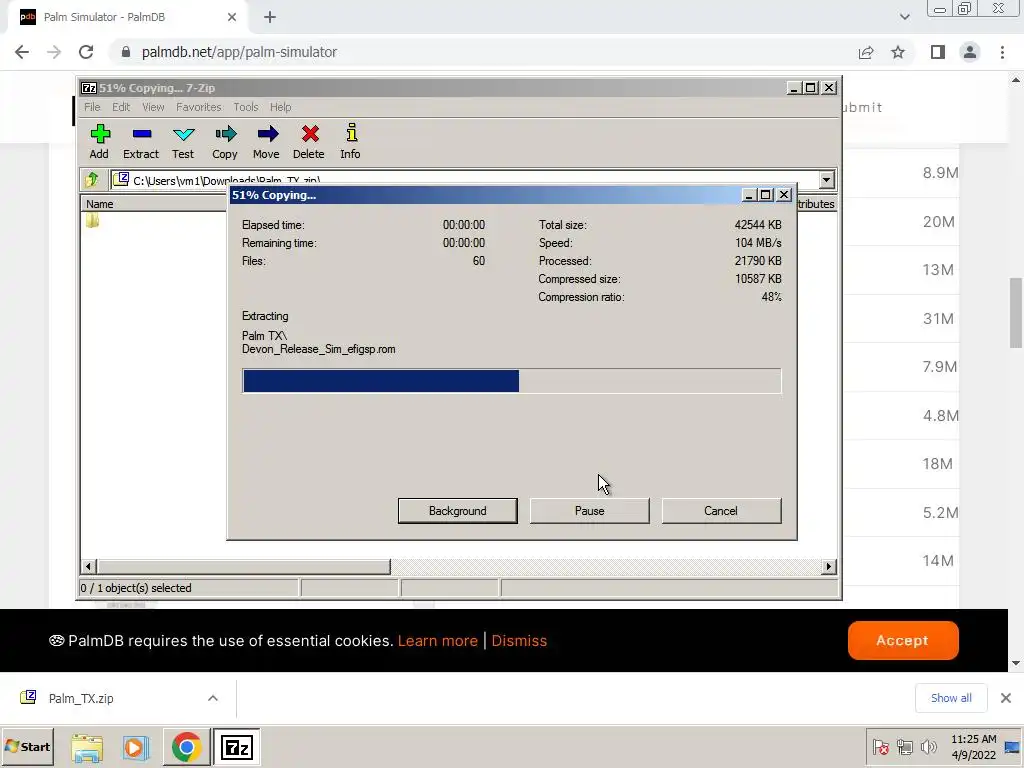The width and height of the screenshot is (1024, 768).
Task: Open Palm_TX.zip download options chevron
Action: pyautogui.click(x=213, y=698)
